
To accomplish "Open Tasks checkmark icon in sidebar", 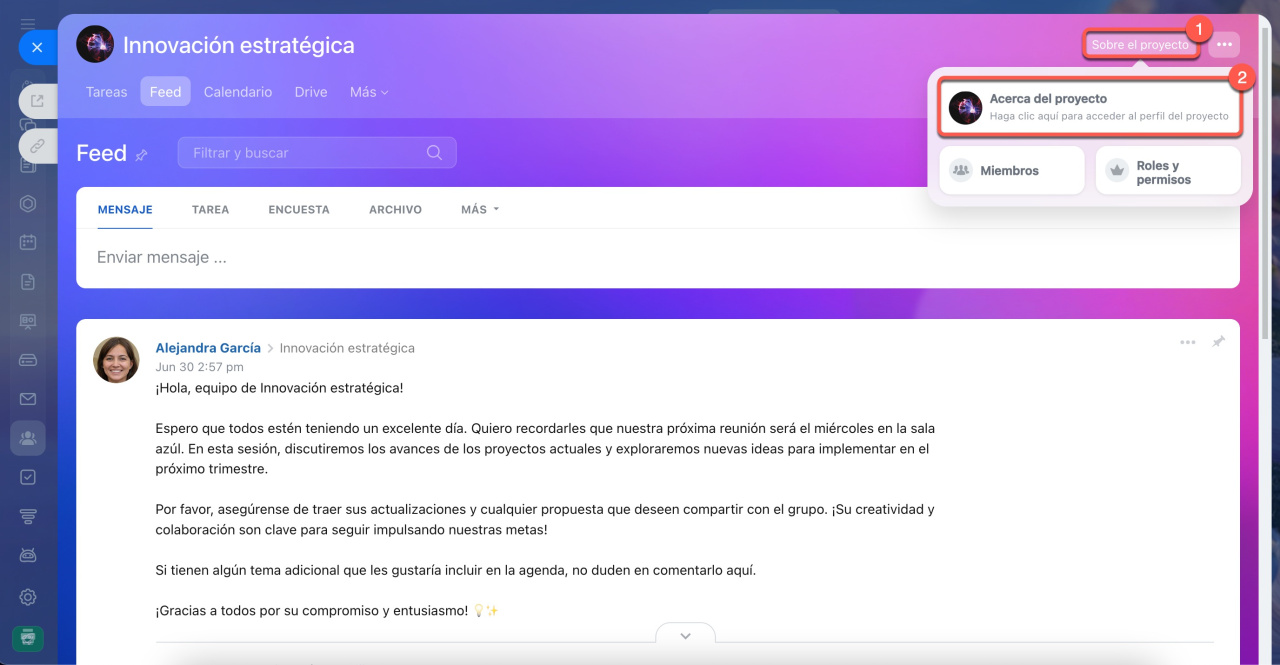I will (28, 477).
